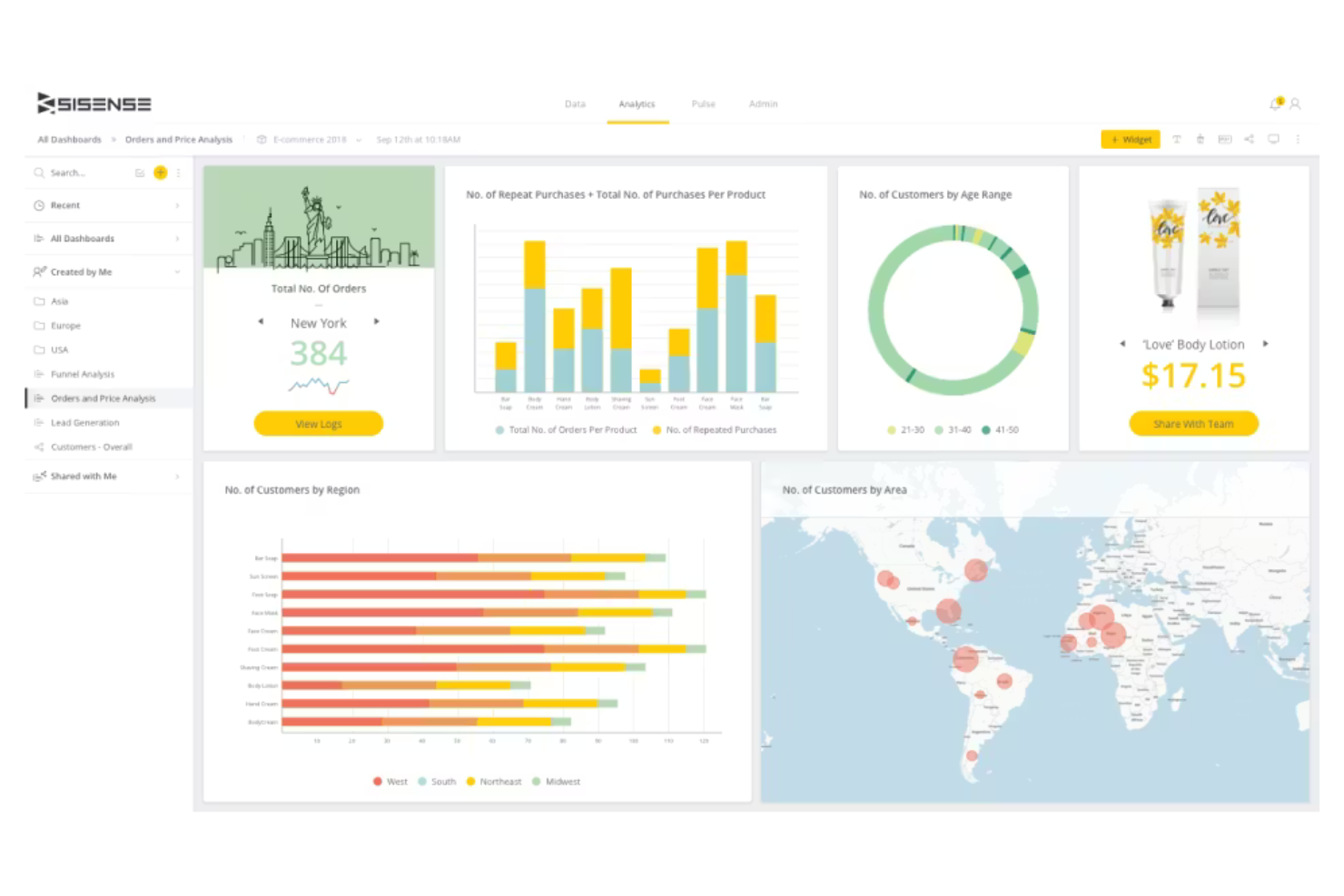Open the dashboard options kebab menu
Viewport: 1344px width, 896px height.
pos(1298,139)
